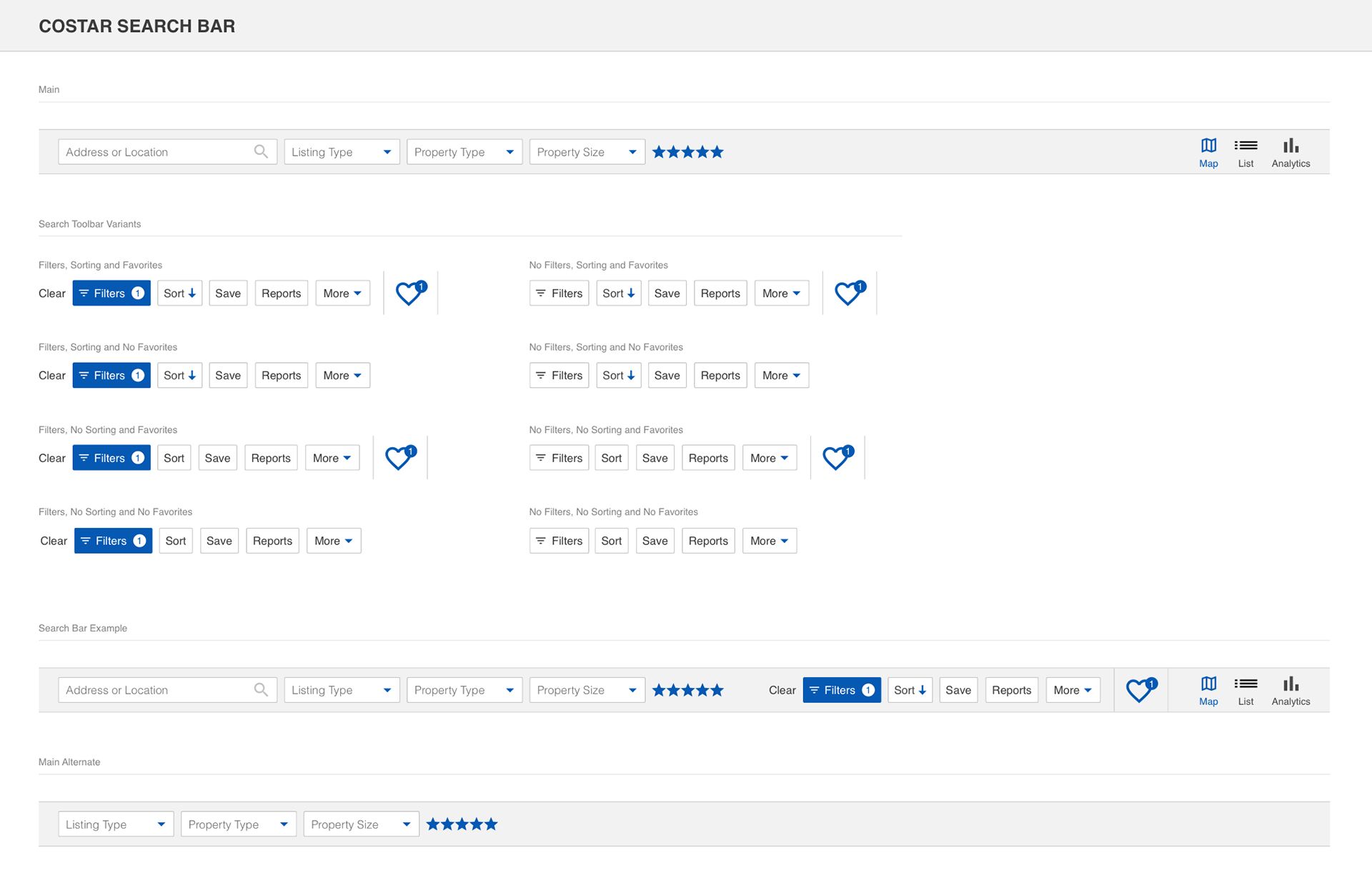This screenshot has height=885, width=1372.
Task: Open Property Type dropdown in Search Bar Example
Action: 464,690
